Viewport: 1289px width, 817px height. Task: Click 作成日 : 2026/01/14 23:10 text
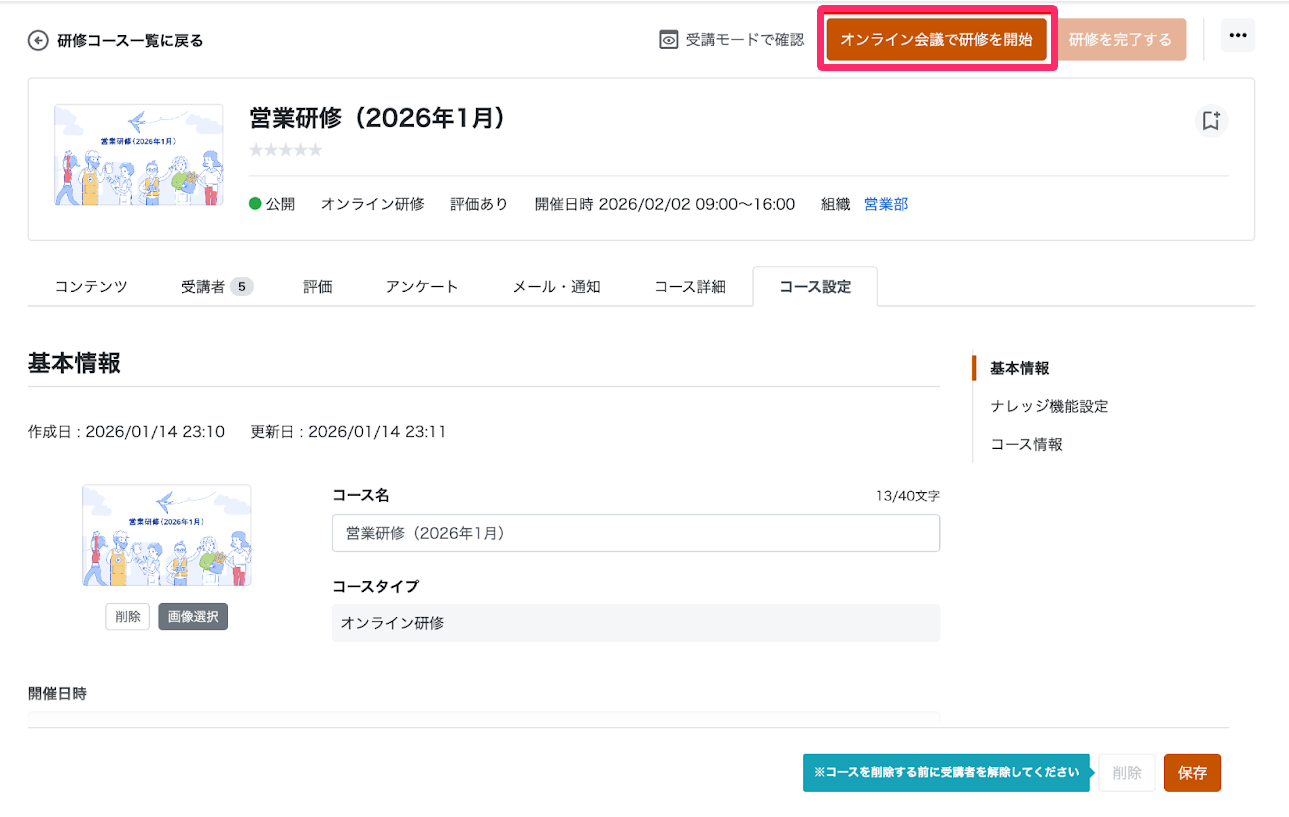(x=126, y=432)
